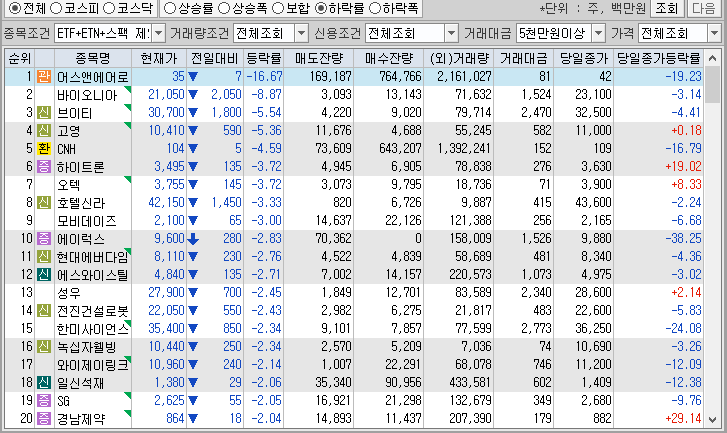Click the down triangle in 오텍 row

click(x=193, y=185)
